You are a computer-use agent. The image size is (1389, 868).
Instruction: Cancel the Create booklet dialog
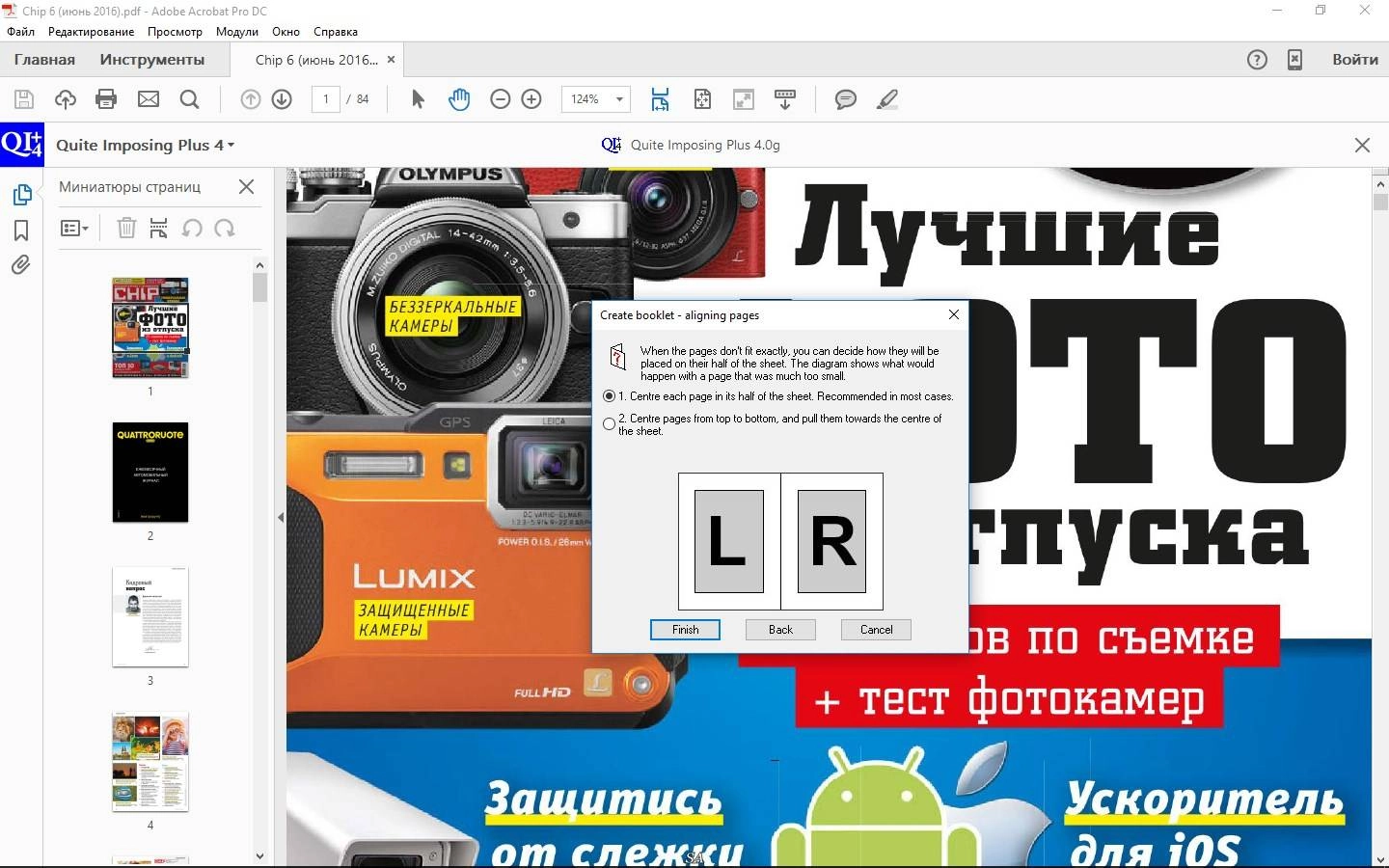point(876,630)
